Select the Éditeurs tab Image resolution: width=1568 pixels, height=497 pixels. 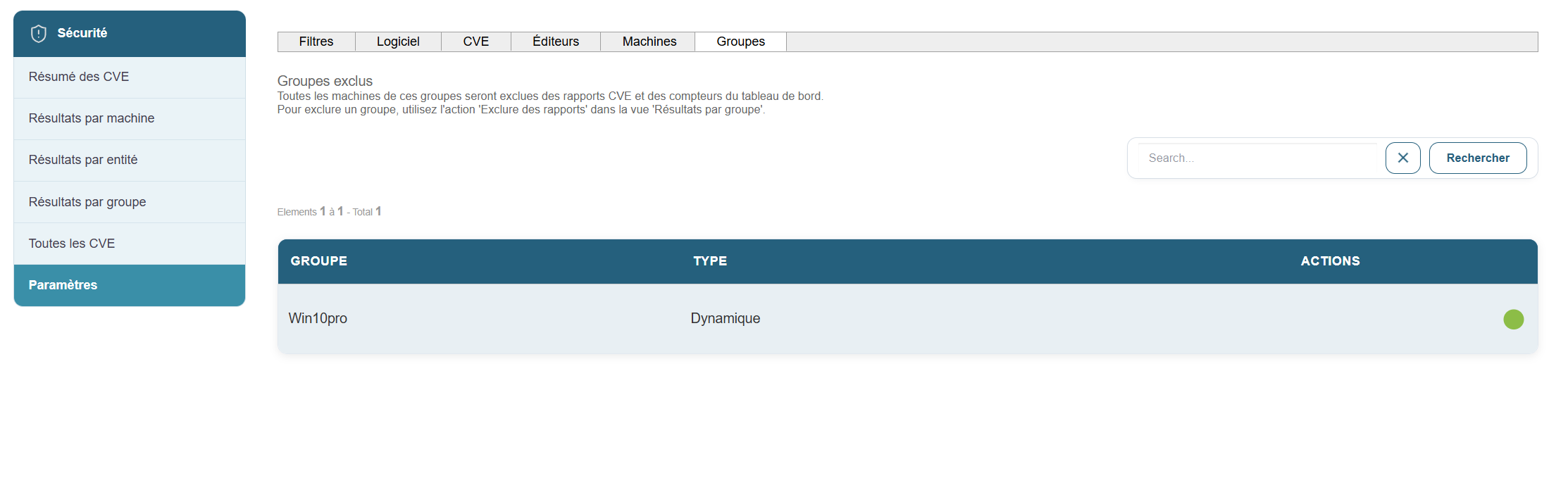tap(556, 42)
